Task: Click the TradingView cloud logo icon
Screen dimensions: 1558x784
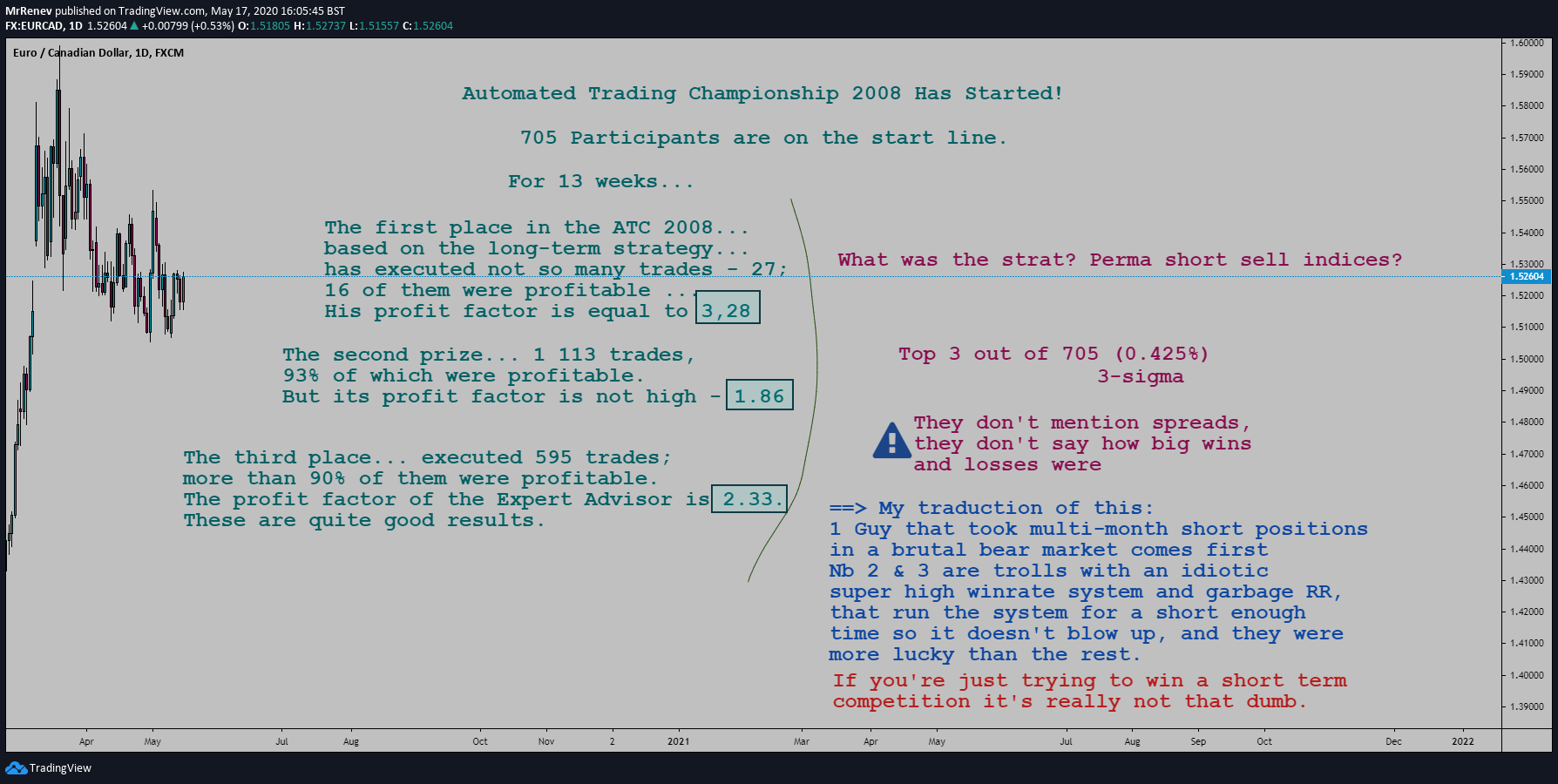Action: pyautogui.click(x=16, y=767)
